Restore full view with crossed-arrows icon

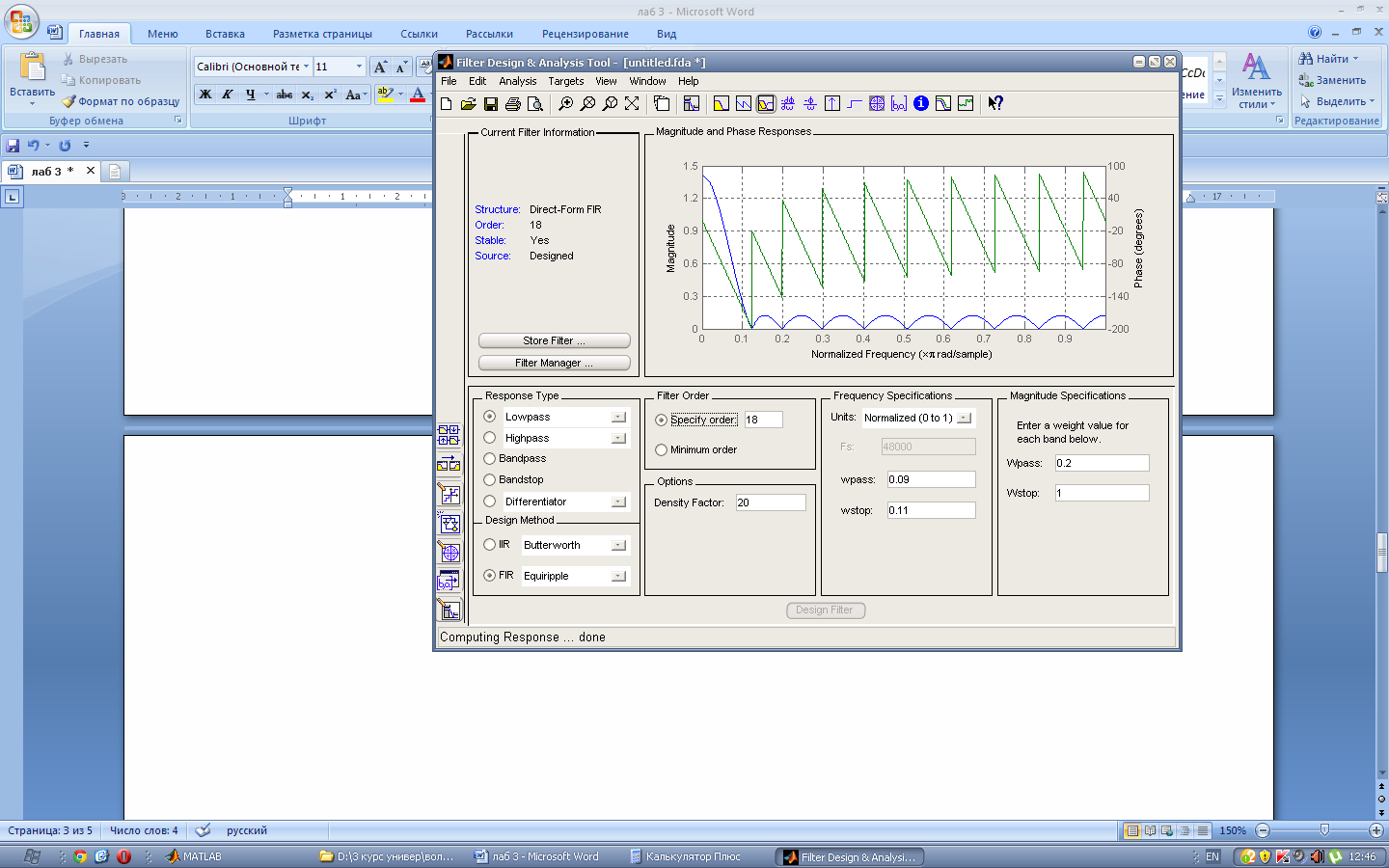pos(632,103)
